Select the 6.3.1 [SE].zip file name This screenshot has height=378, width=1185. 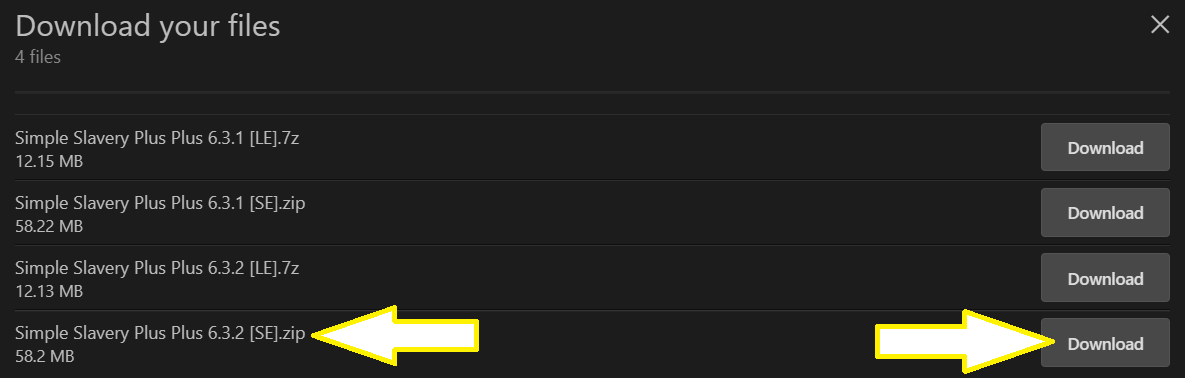(x=160, y=203)
